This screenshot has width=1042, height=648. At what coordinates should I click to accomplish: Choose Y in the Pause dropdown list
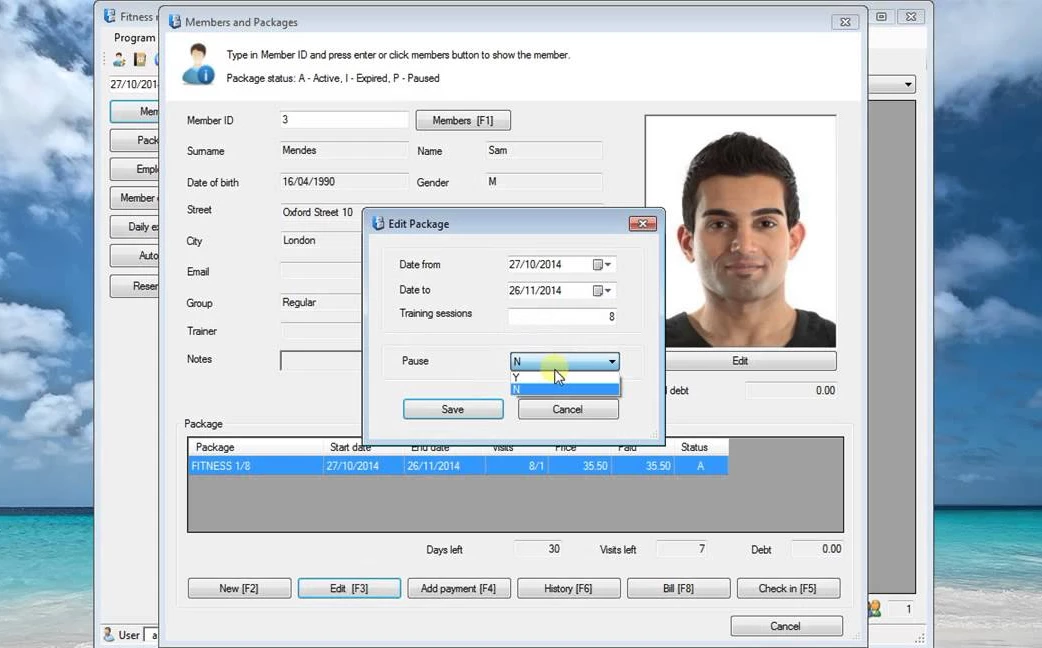coord(564,378)
